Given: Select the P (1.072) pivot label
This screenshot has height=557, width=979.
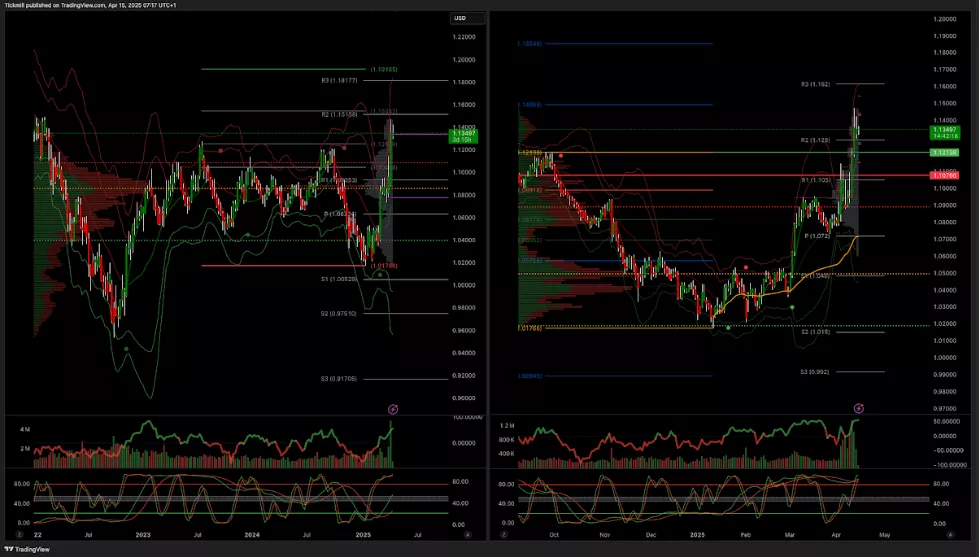Looking at the screenshot, I should [x=818, y=236].
